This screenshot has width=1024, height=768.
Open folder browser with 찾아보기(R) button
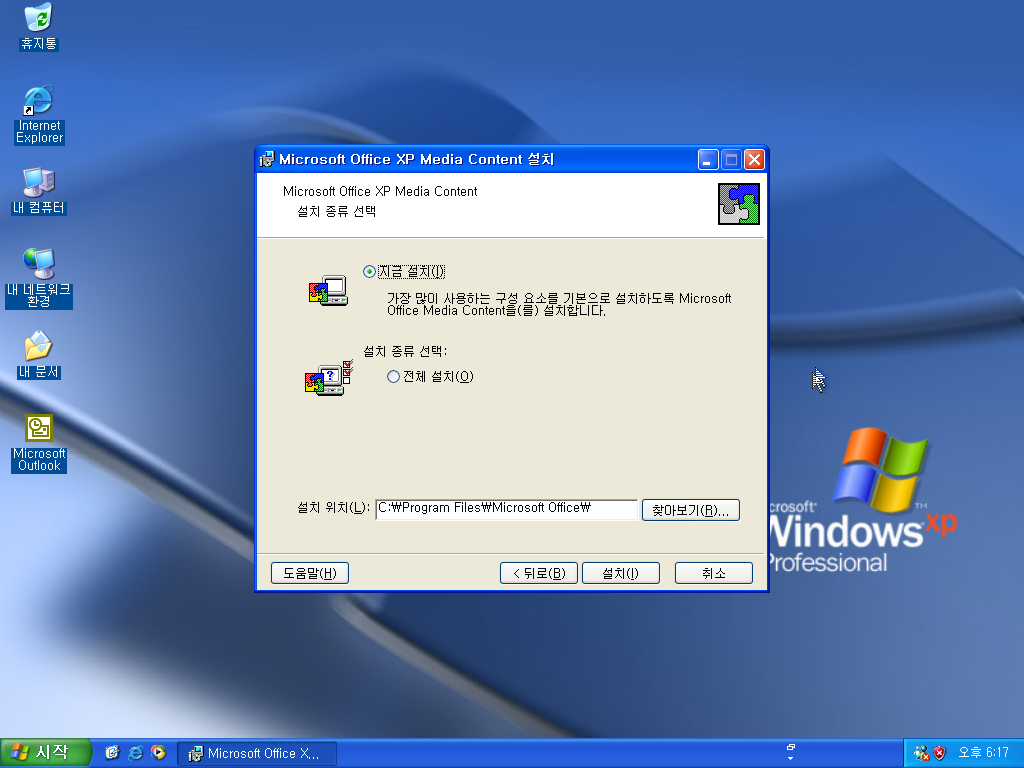tap(691, 510)
